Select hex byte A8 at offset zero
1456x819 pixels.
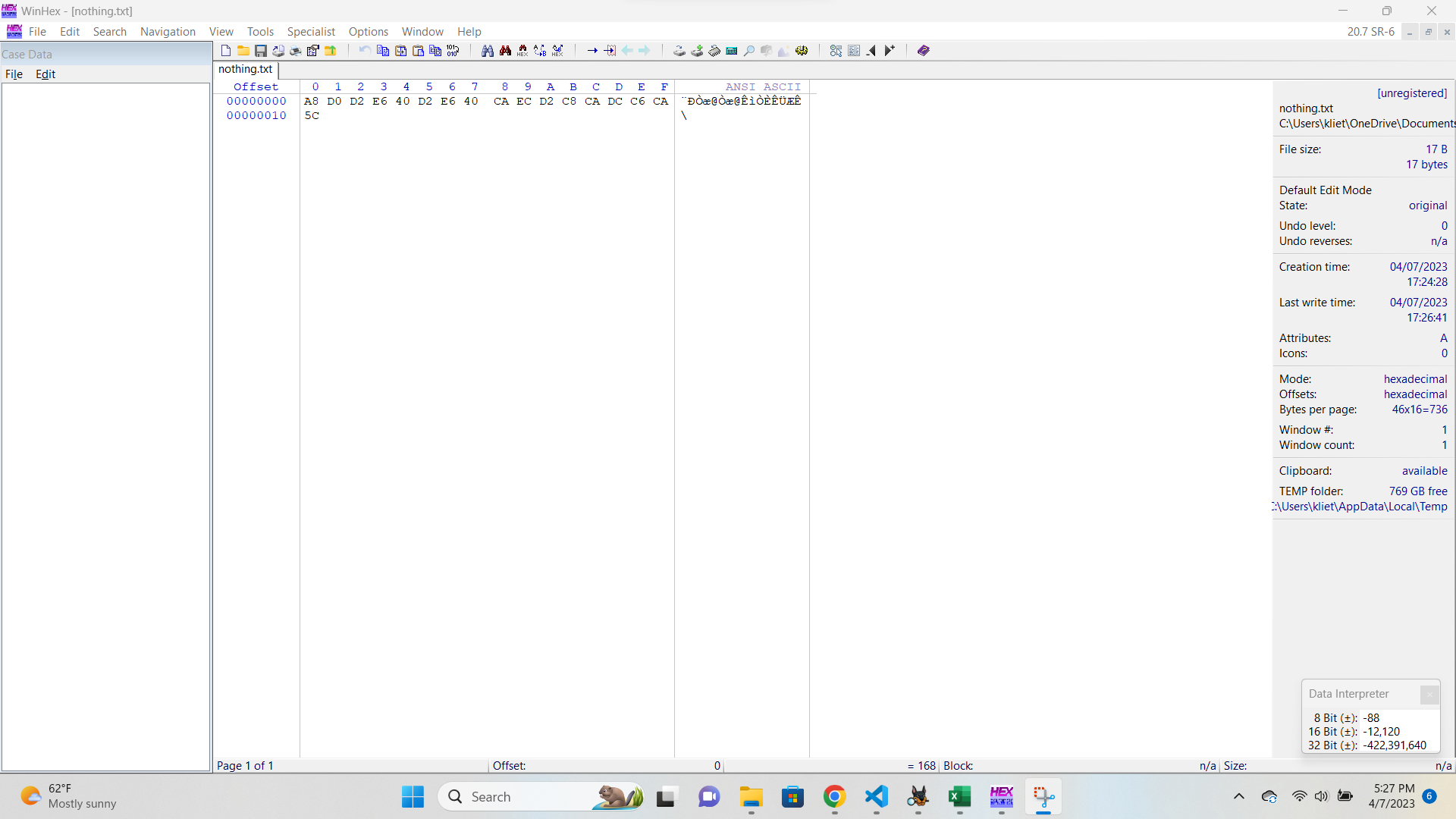(311, 101)
